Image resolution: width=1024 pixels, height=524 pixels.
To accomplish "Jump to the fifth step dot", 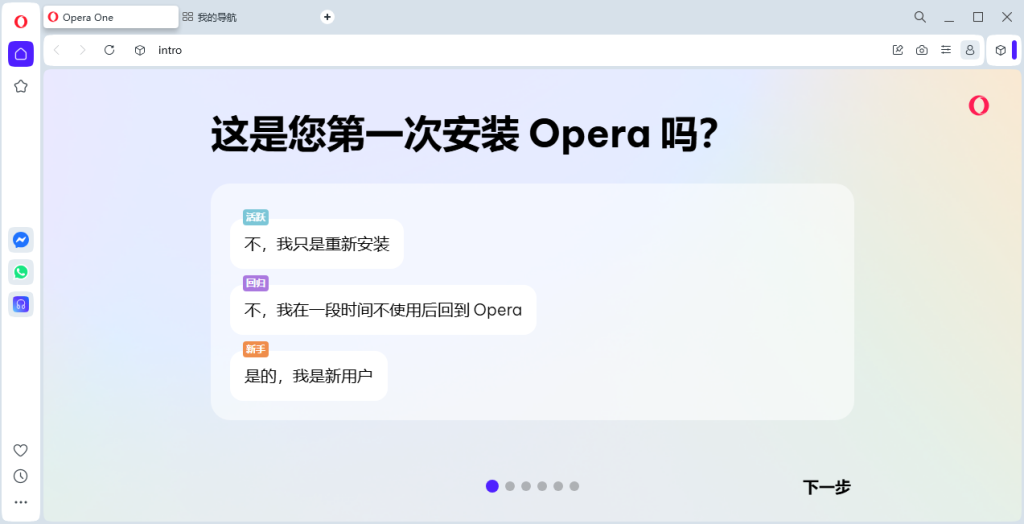I will click(558, 486).
